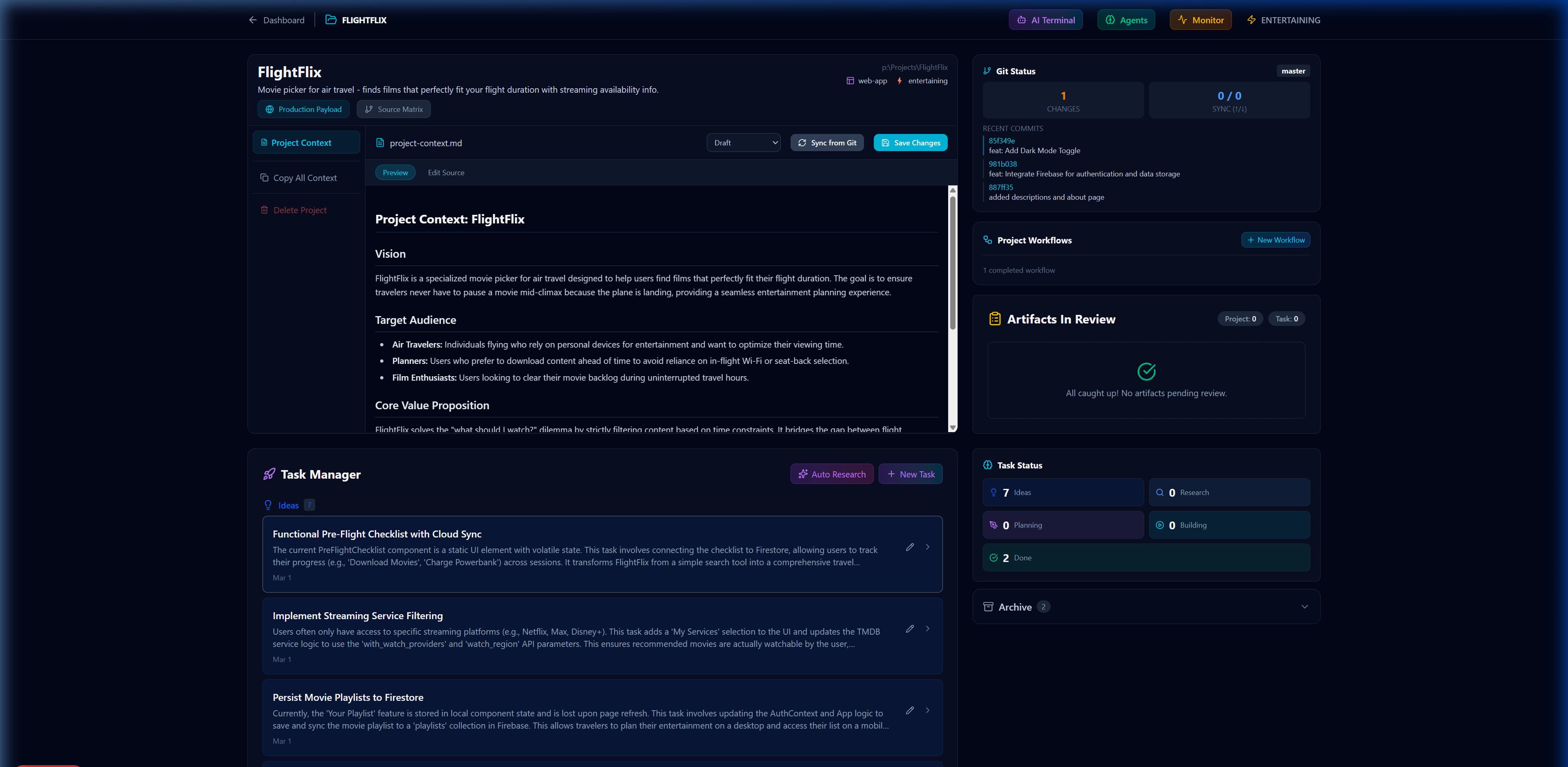1568x767 pixels.
Task: Expand the Implement Streaming Service Filtering chevron
Action: pos(927,629)
